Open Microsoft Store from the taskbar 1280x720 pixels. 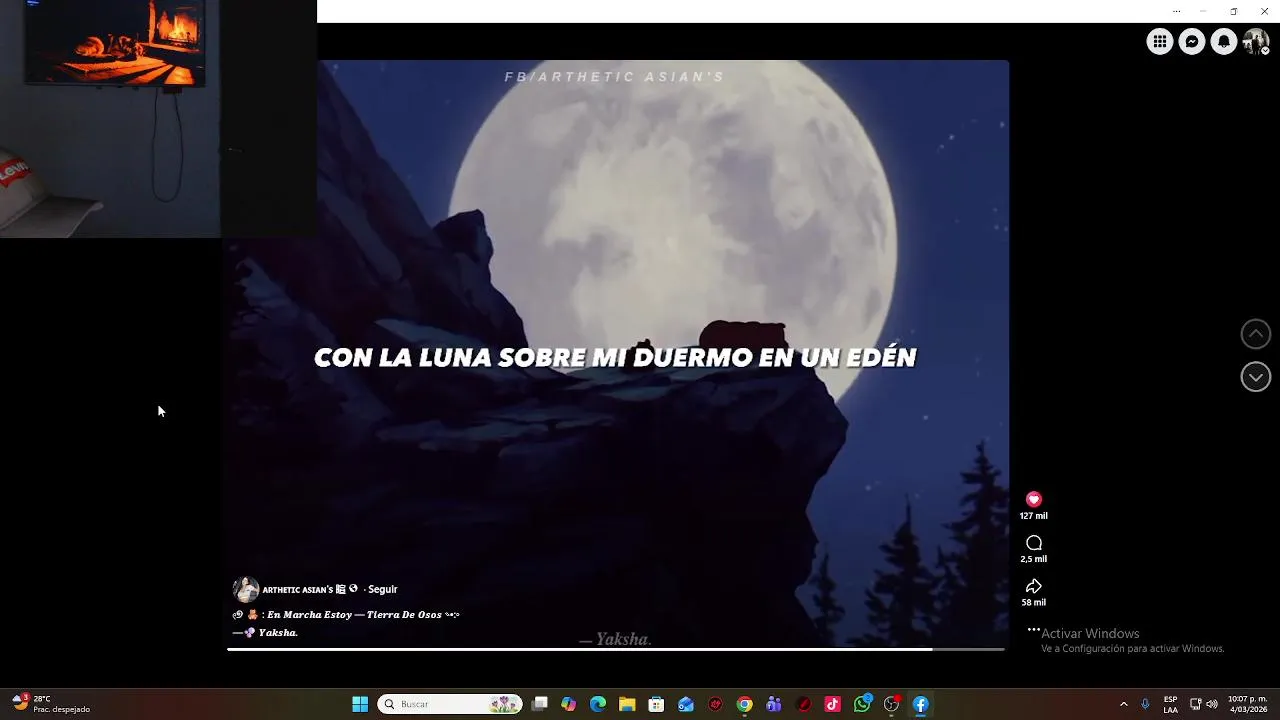coord(656,704)
